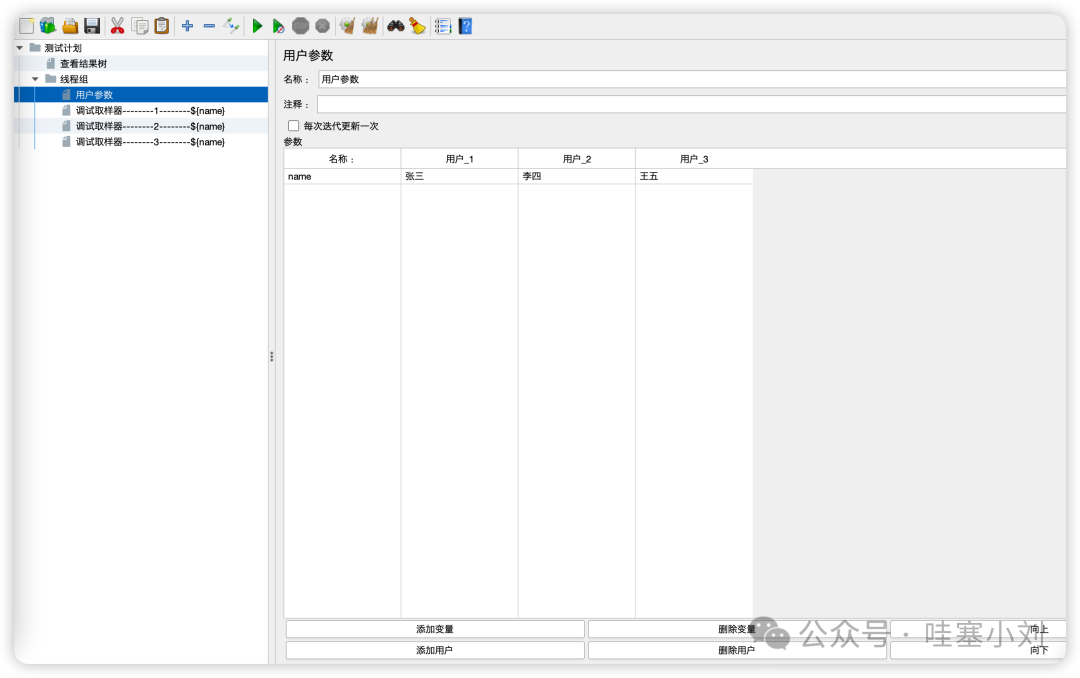Click the 用户_2 column header

577,159
